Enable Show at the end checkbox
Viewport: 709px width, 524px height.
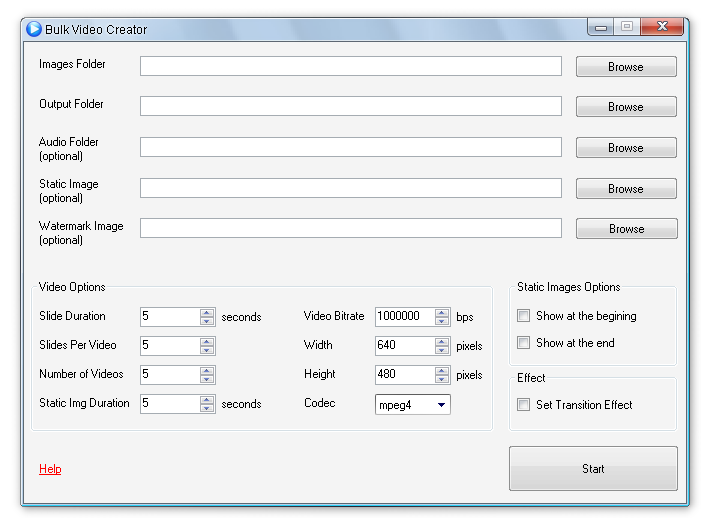[x=523, y=342]
